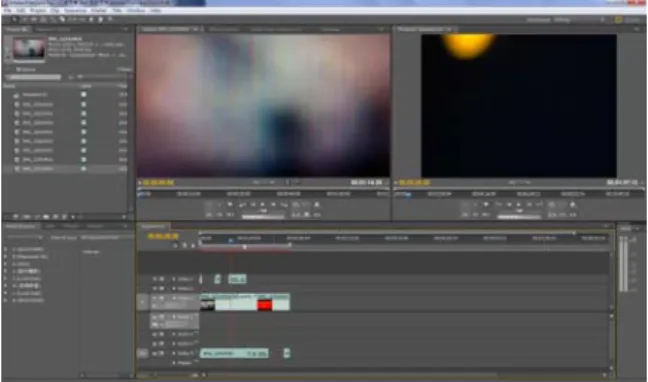The image size is (648, 382).
Task: Select the Selection tool in the toolbar
Action: pos(14,19)
